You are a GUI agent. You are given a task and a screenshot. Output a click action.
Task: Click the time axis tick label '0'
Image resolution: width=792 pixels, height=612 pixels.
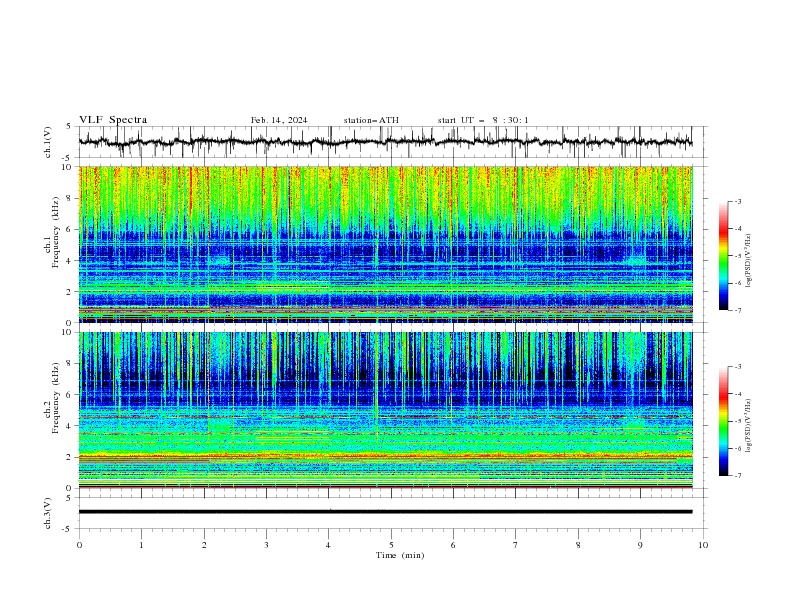tap(79, 545)
